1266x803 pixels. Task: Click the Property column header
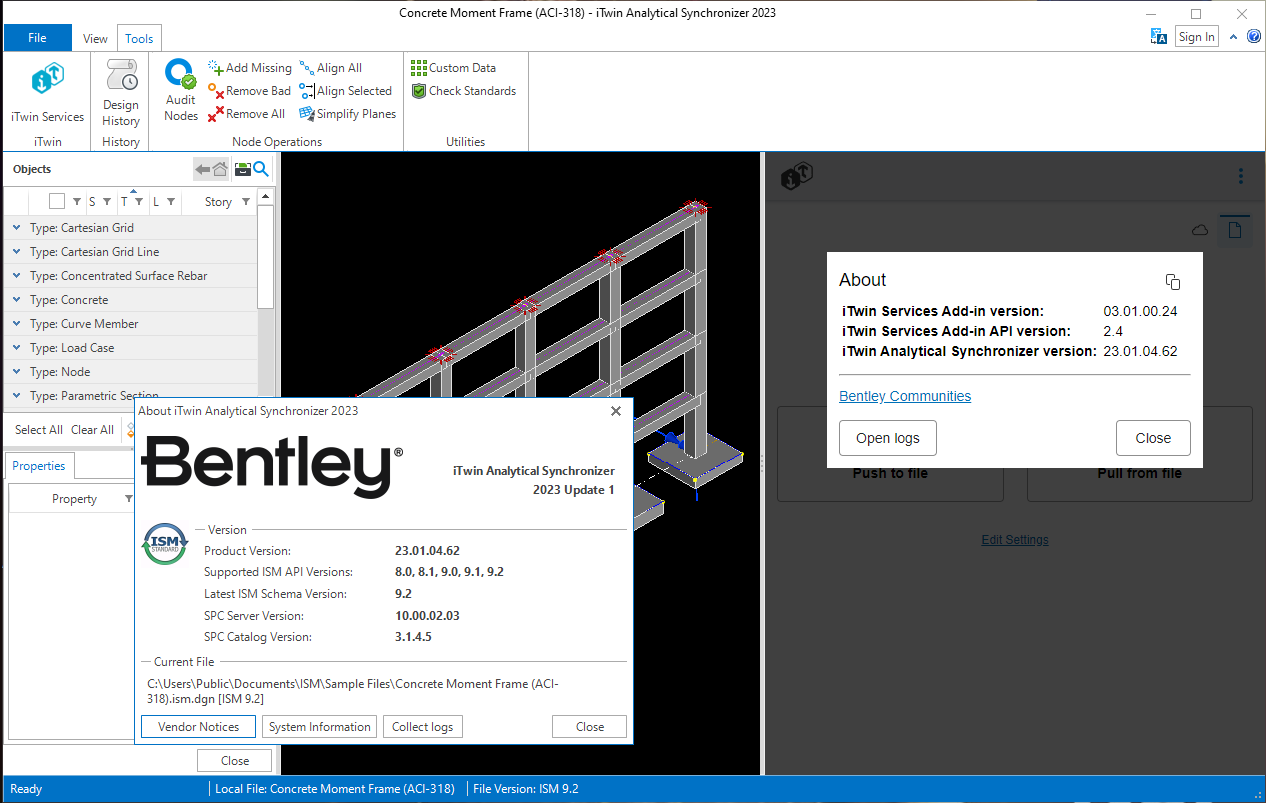pyautogui.click(x=74, y=499)
